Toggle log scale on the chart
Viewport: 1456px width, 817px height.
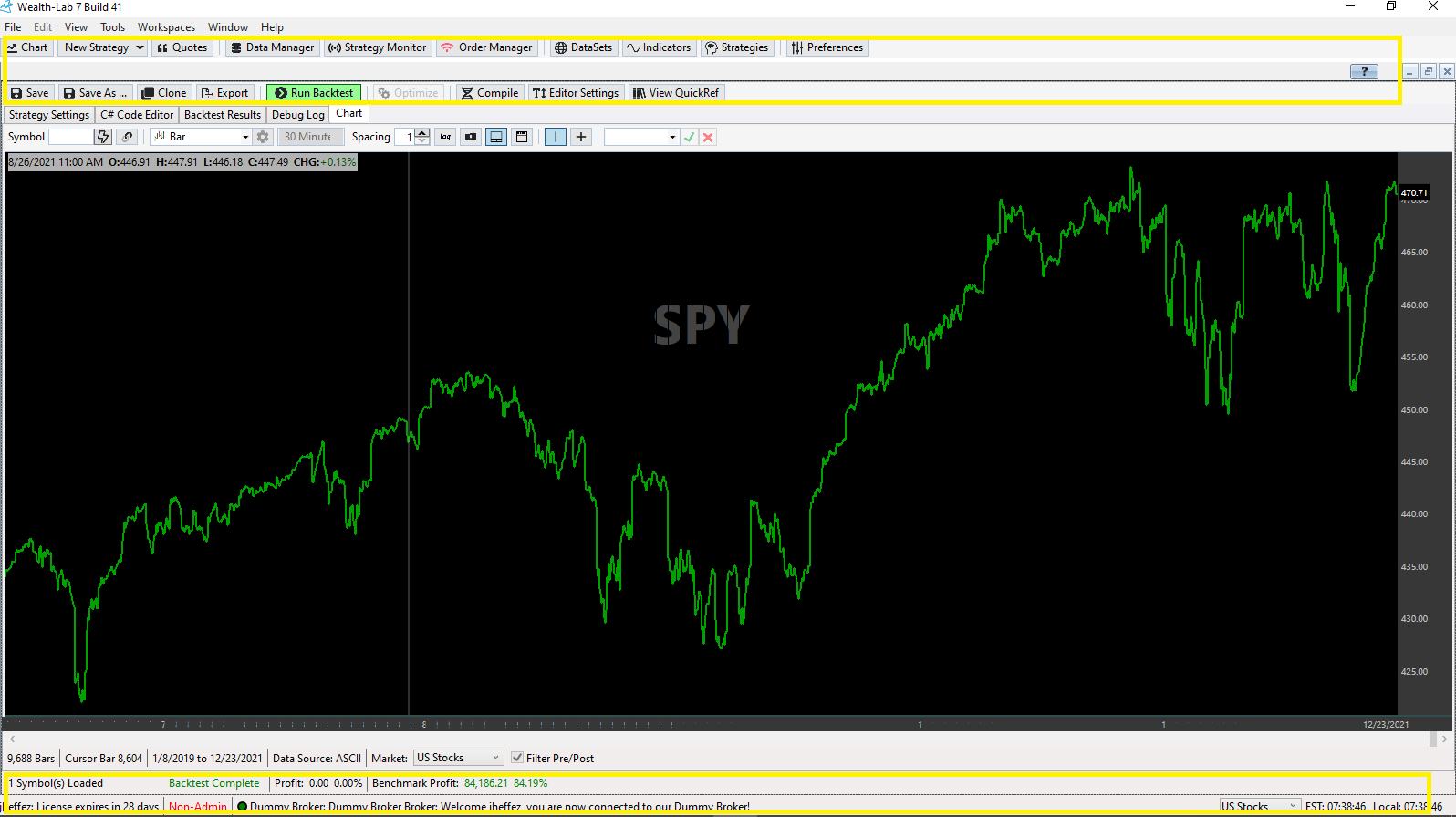[x=445, y=137]
